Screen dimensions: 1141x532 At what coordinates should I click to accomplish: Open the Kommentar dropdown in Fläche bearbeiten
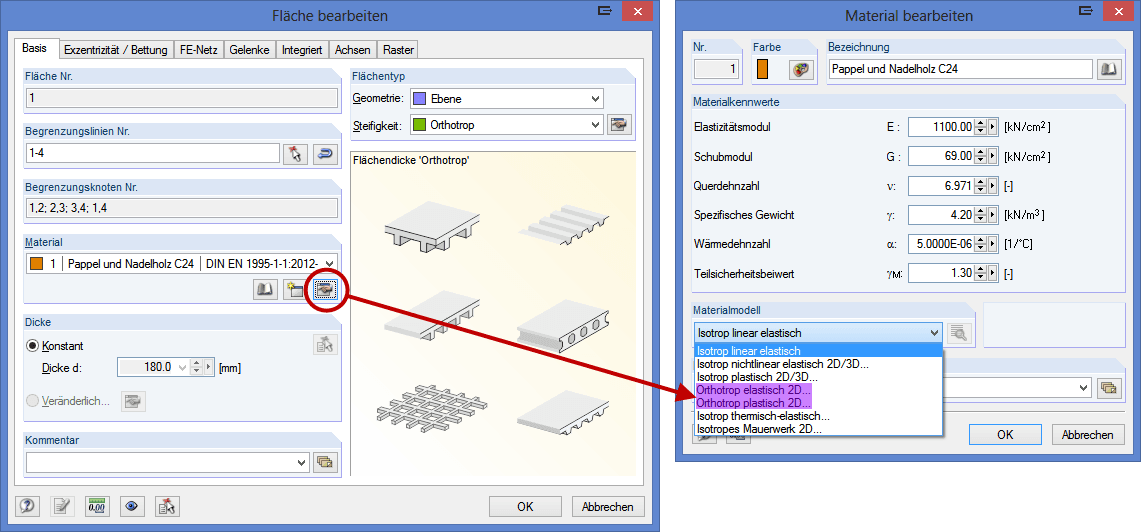(302, 462)
